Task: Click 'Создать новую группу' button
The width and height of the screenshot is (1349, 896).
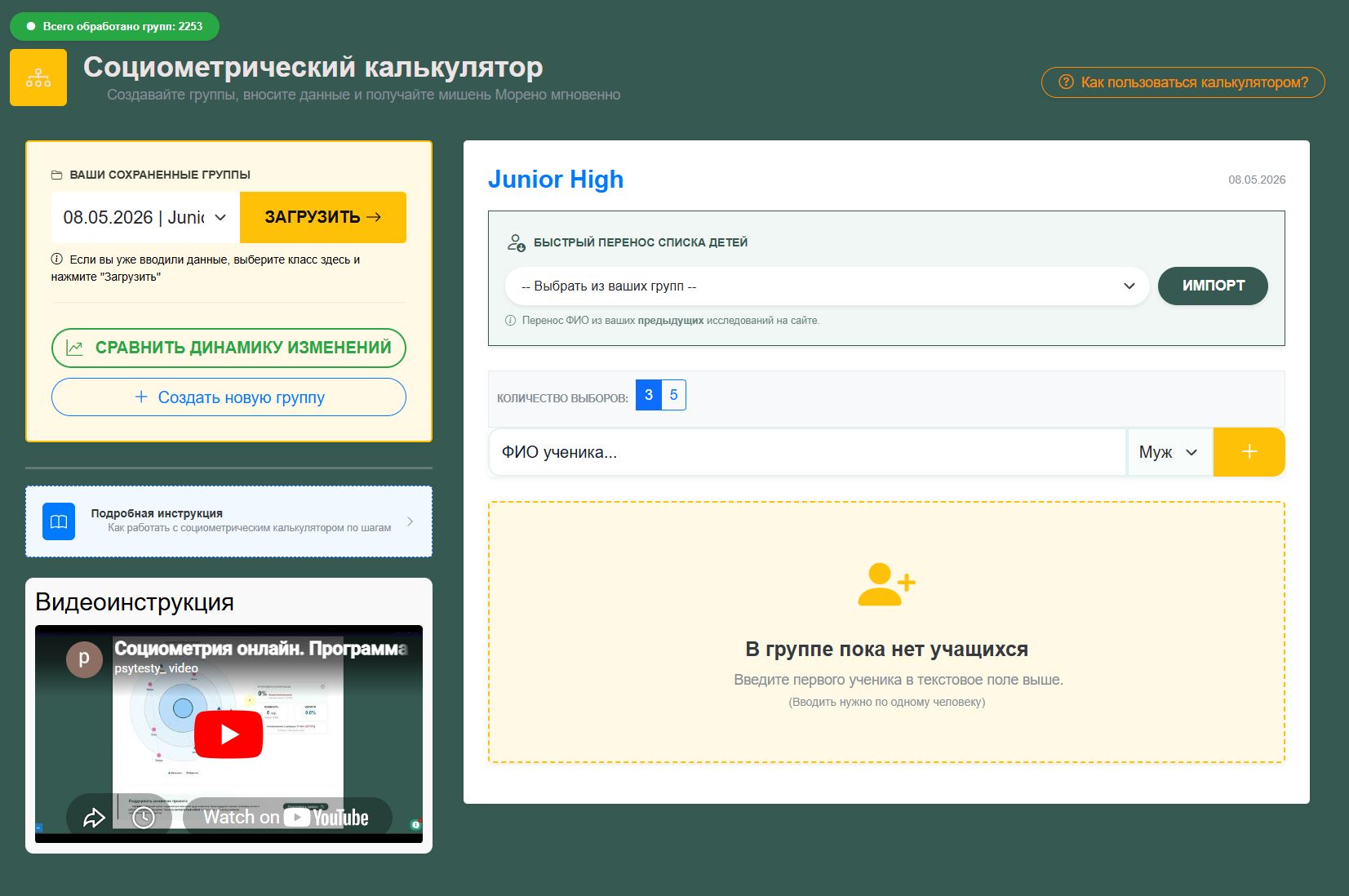Action: (x=229, y=397)
